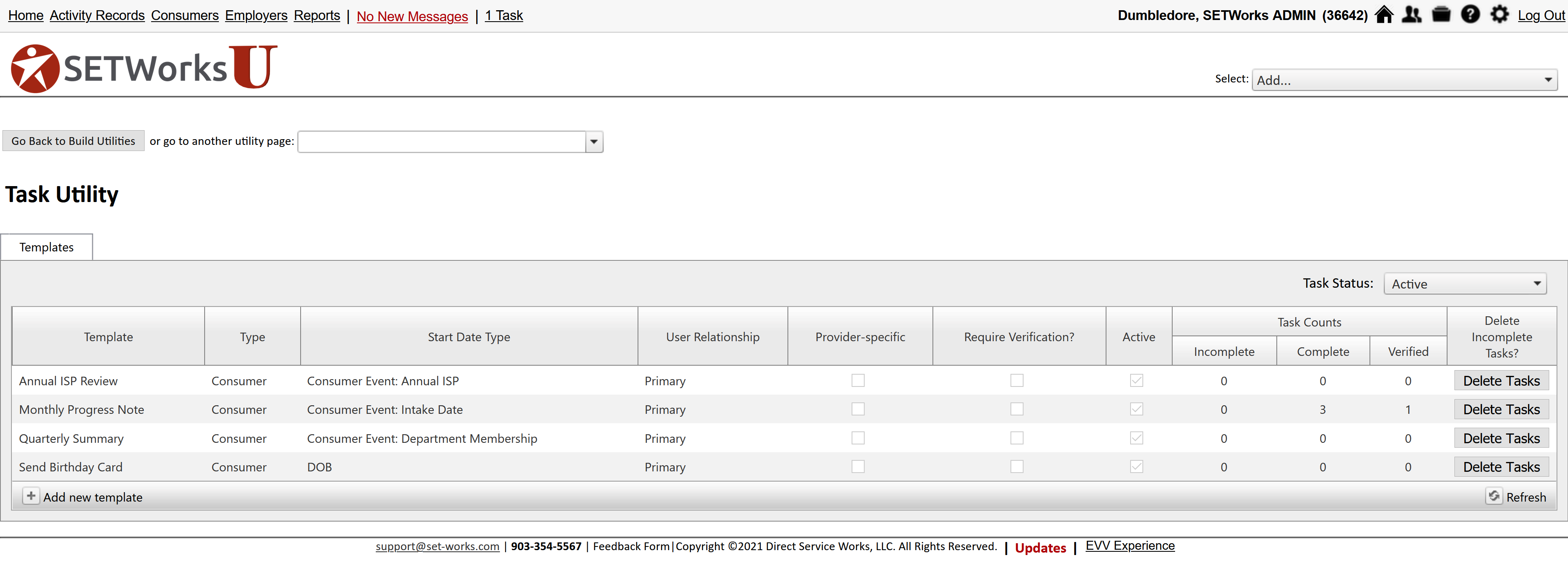This screenshot has height=573, width=1568.
Task: Enable Require Verification for Monthly Progress Note
Action: pos(1017,409)
